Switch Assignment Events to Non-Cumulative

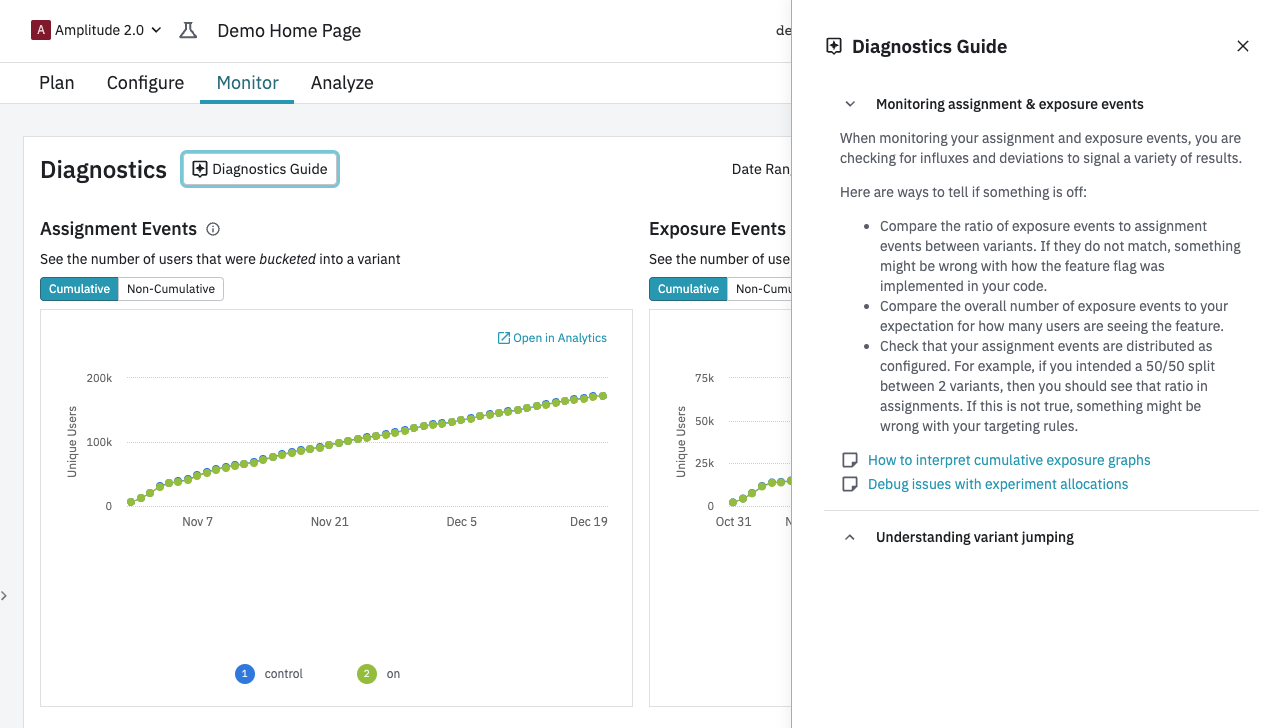tap(171, 289)
